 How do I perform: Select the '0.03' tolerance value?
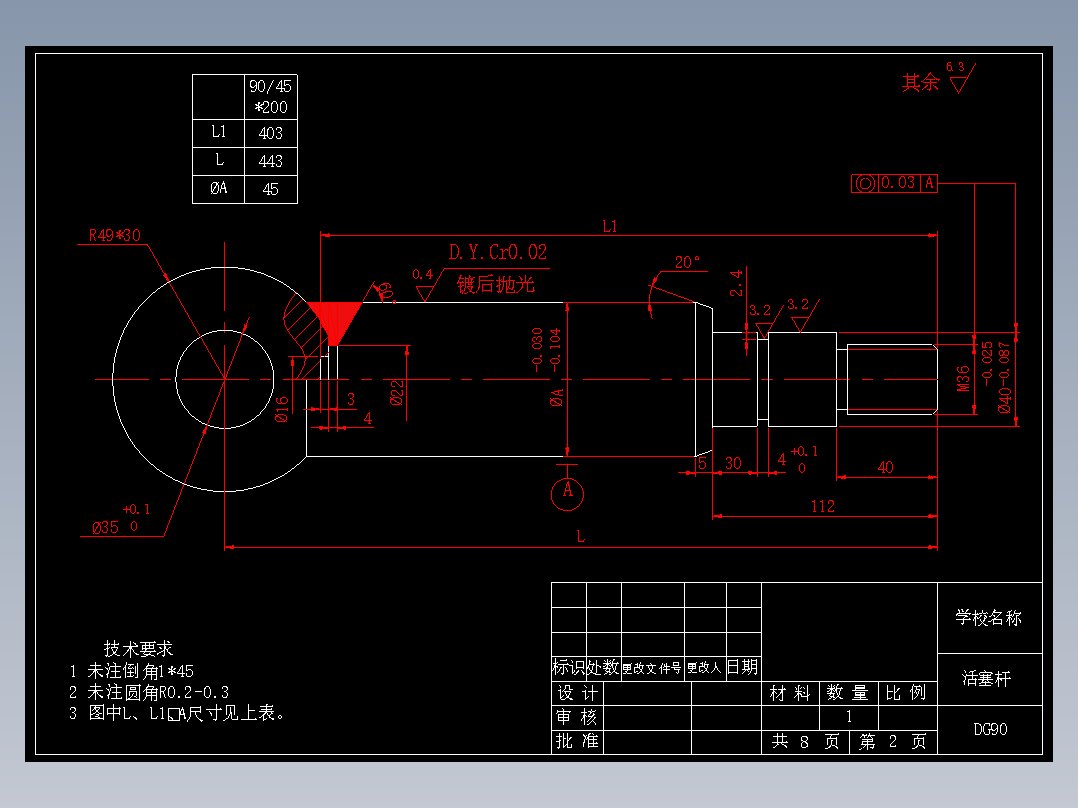pos(899,183)
